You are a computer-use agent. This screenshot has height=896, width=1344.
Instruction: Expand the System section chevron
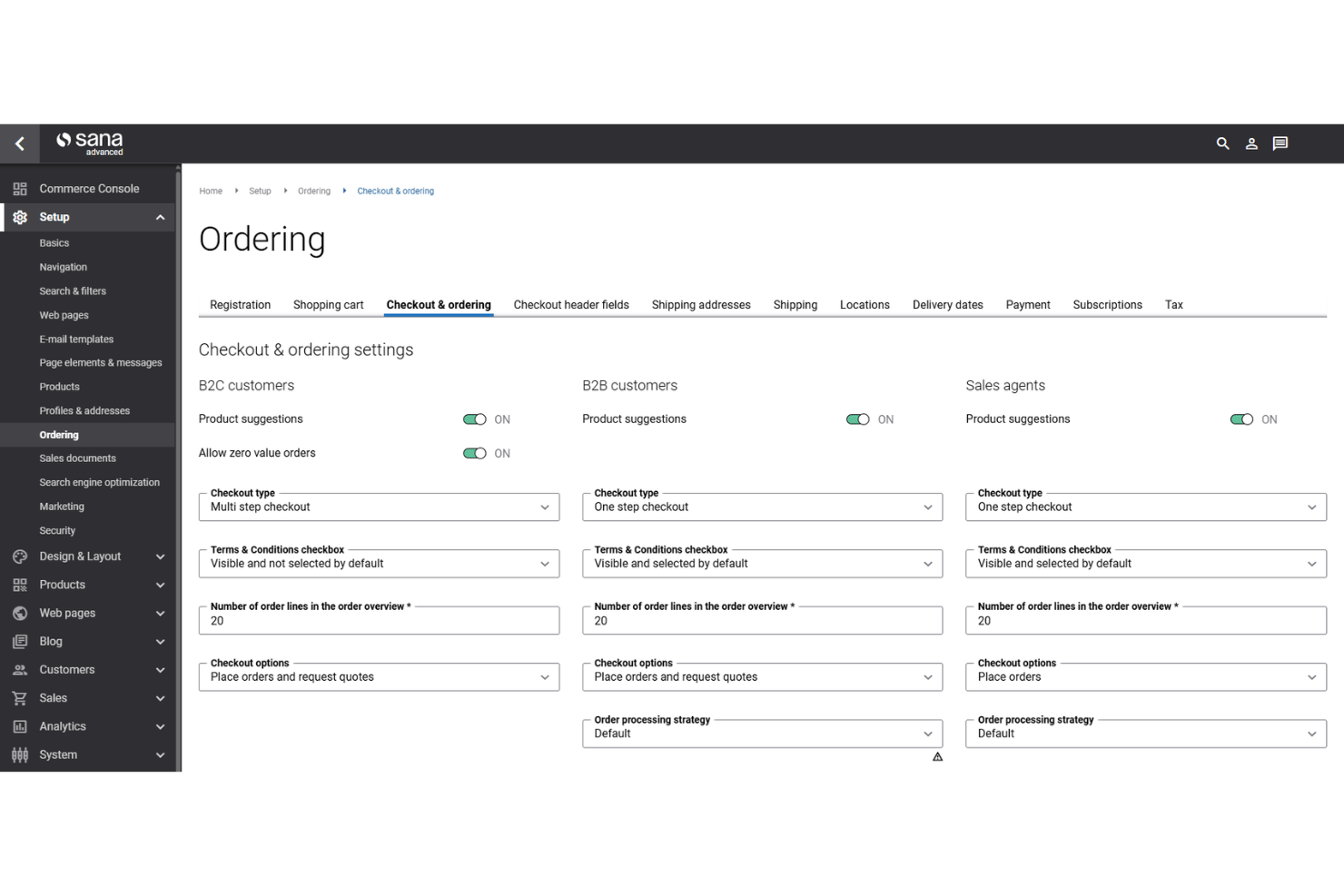(x=160, y=754)
